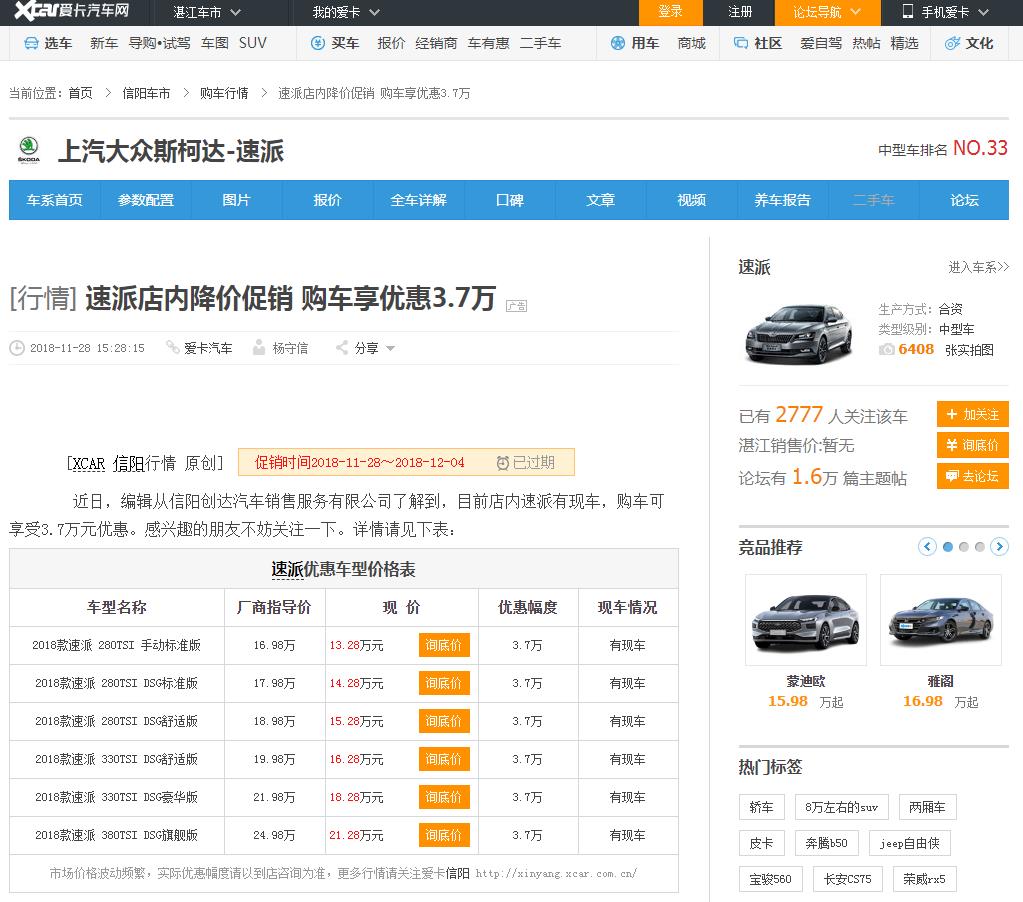Open the xinyang.xcar.com.cn link
This screenshot has height=902, width=1023.
point(556,873)
